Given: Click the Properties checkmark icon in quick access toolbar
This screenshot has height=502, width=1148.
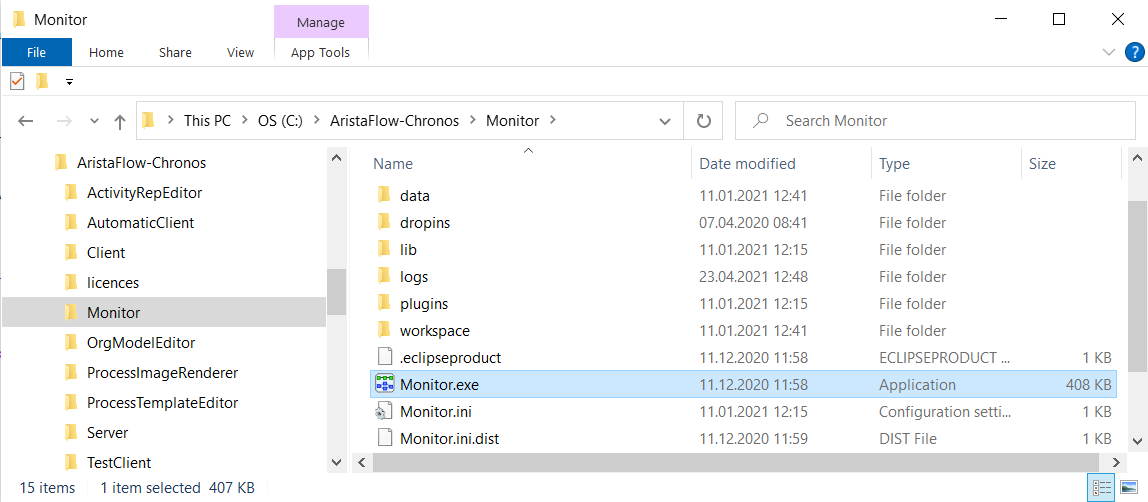Looking at the screenshot, I should pyautogui.click(x=17, y=81).
